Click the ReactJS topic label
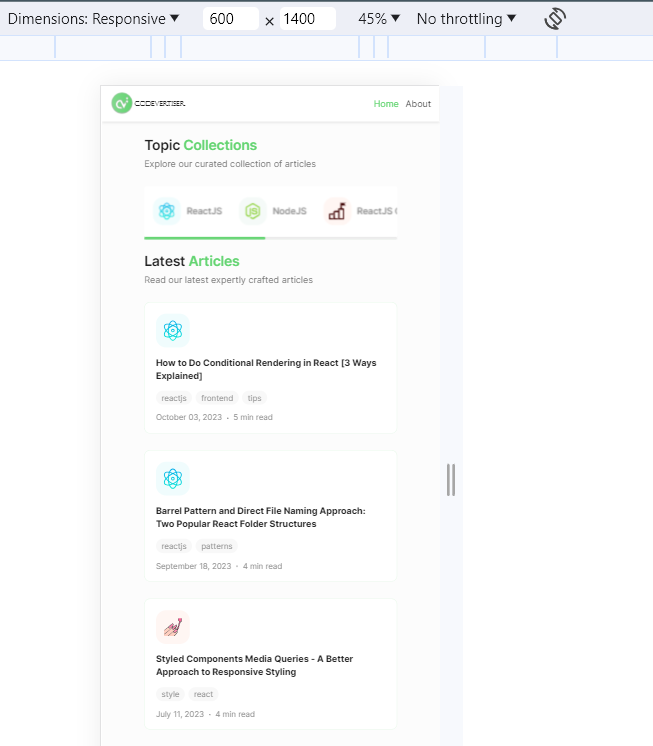This screenshot has height=746, width=653. pos(204,211)
